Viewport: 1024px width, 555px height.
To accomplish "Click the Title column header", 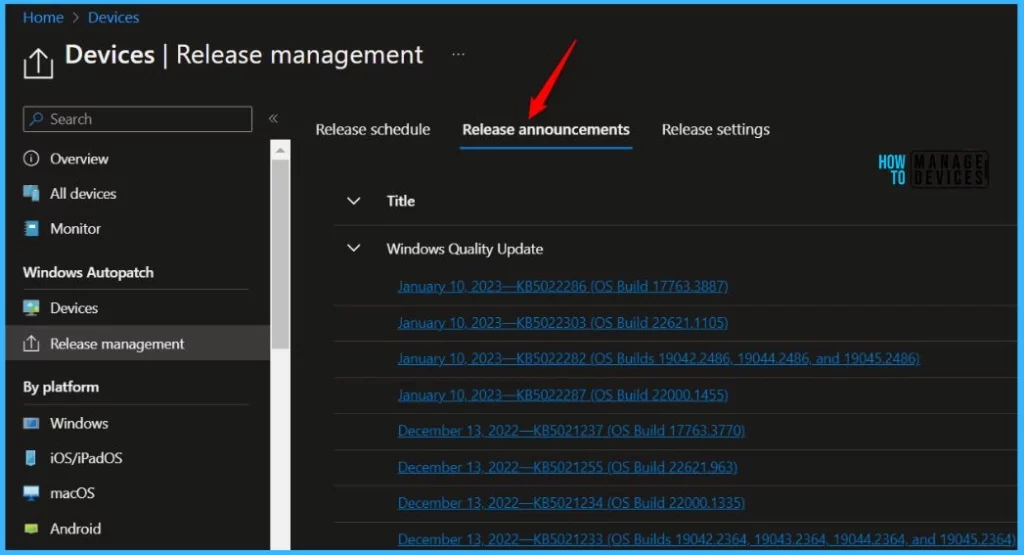I will (x=400, y=201).
